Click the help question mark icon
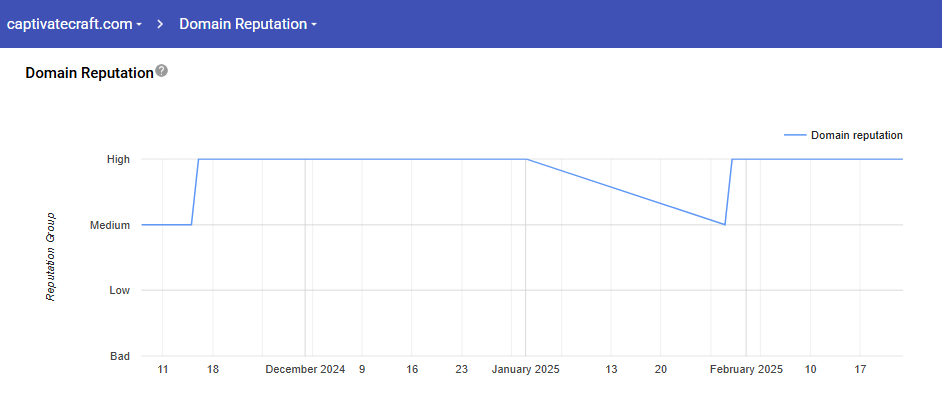The width and height of the screenshot is (942, 402). click(162, 72)
